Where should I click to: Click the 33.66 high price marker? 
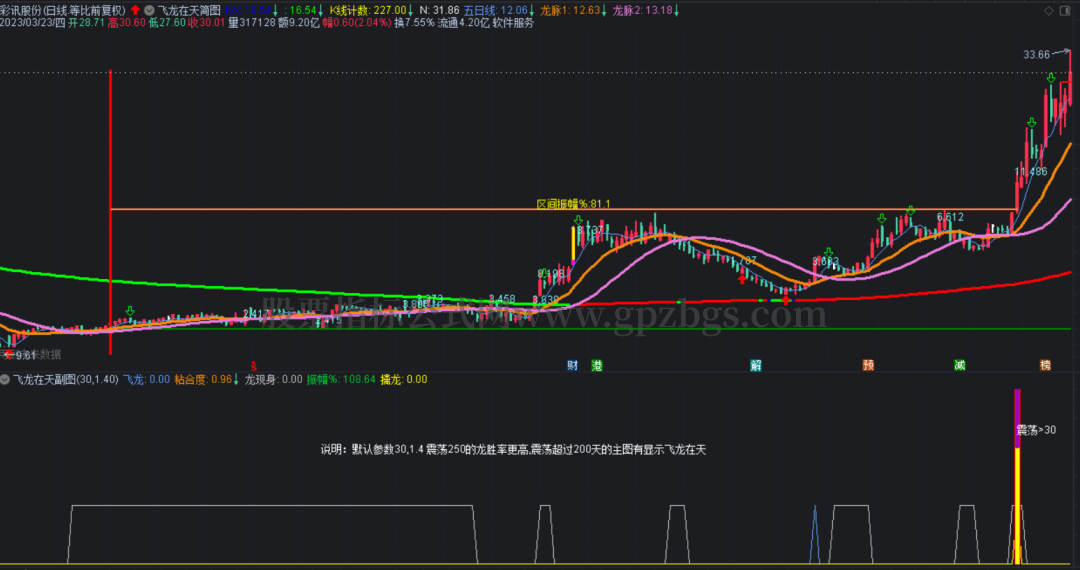pyautogui.click(x=1037, y=54)
